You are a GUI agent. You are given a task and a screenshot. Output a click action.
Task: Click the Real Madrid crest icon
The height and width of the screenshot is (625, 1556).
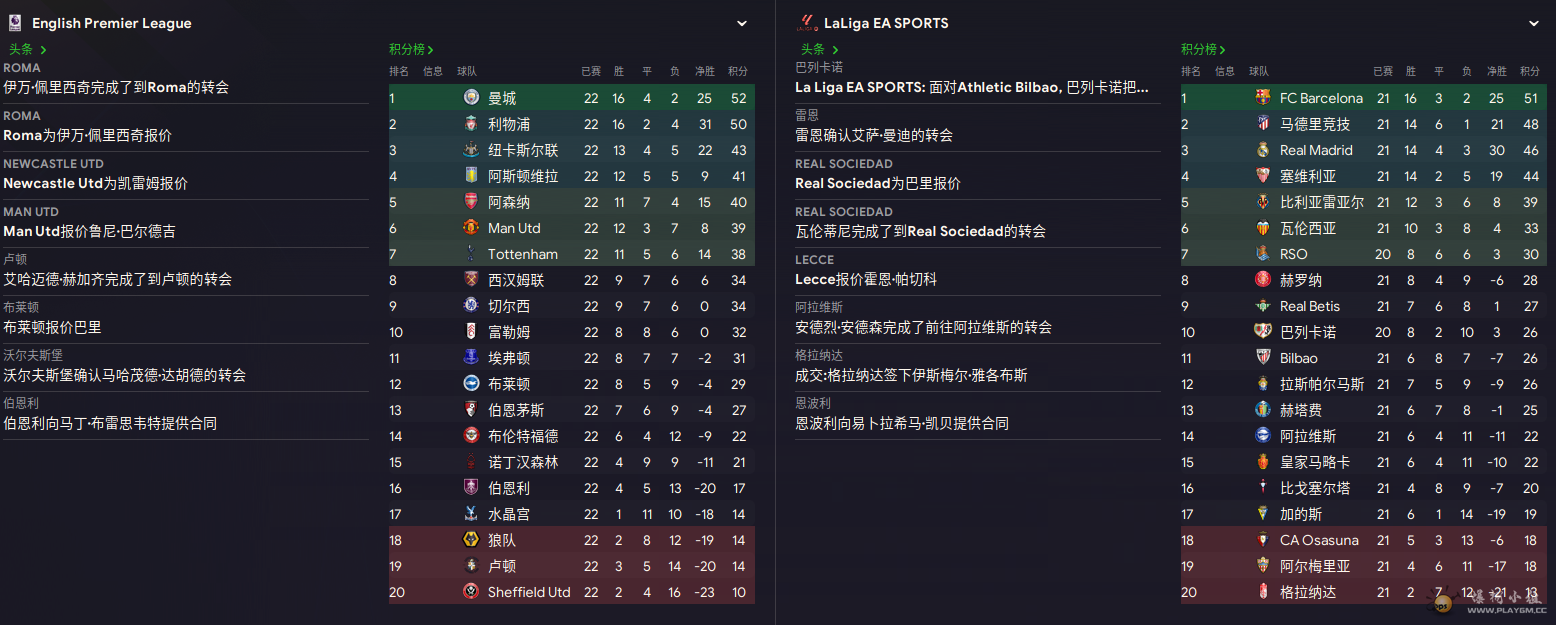point(1263,150)
